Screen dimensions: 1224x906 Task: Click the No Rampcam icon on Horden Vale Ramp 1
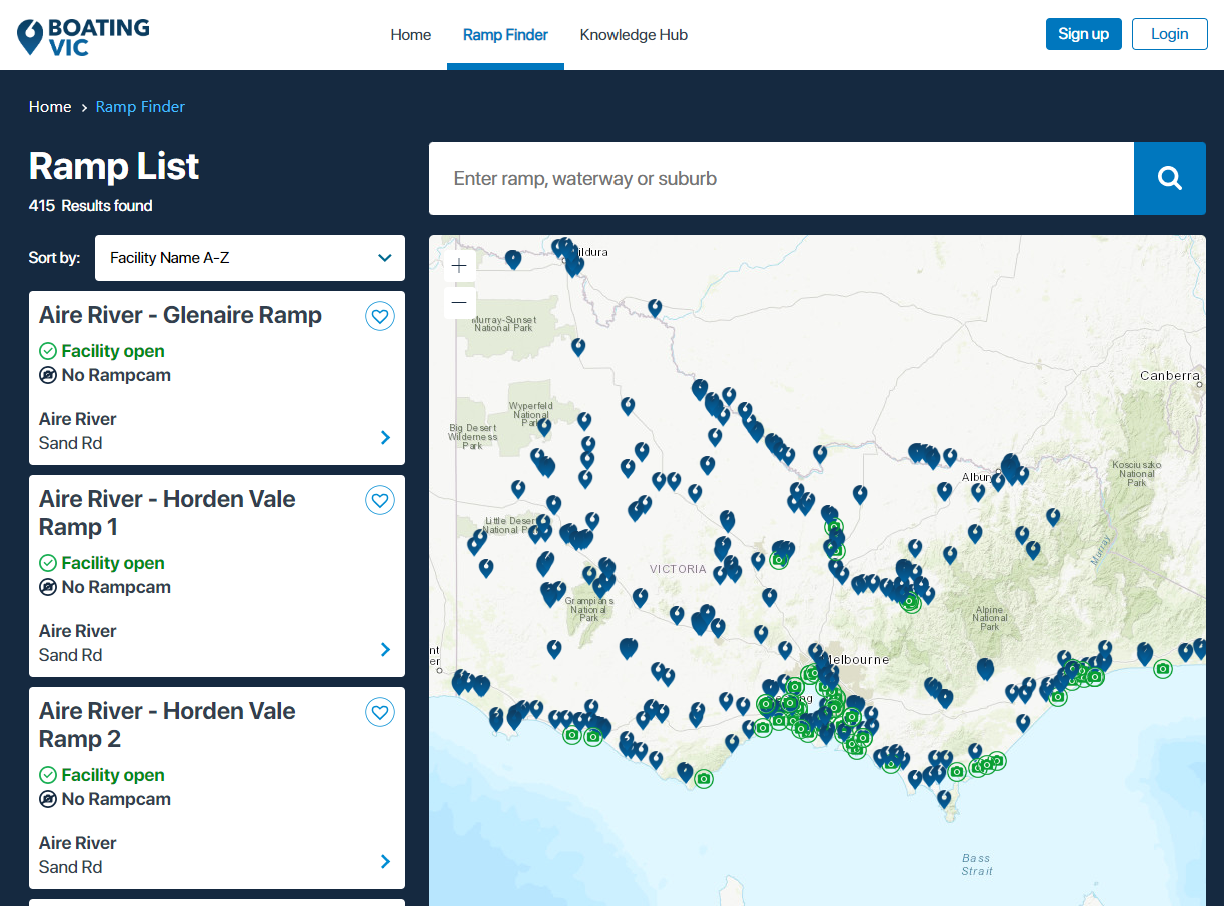pyautogui.click(x=47, y=587)
